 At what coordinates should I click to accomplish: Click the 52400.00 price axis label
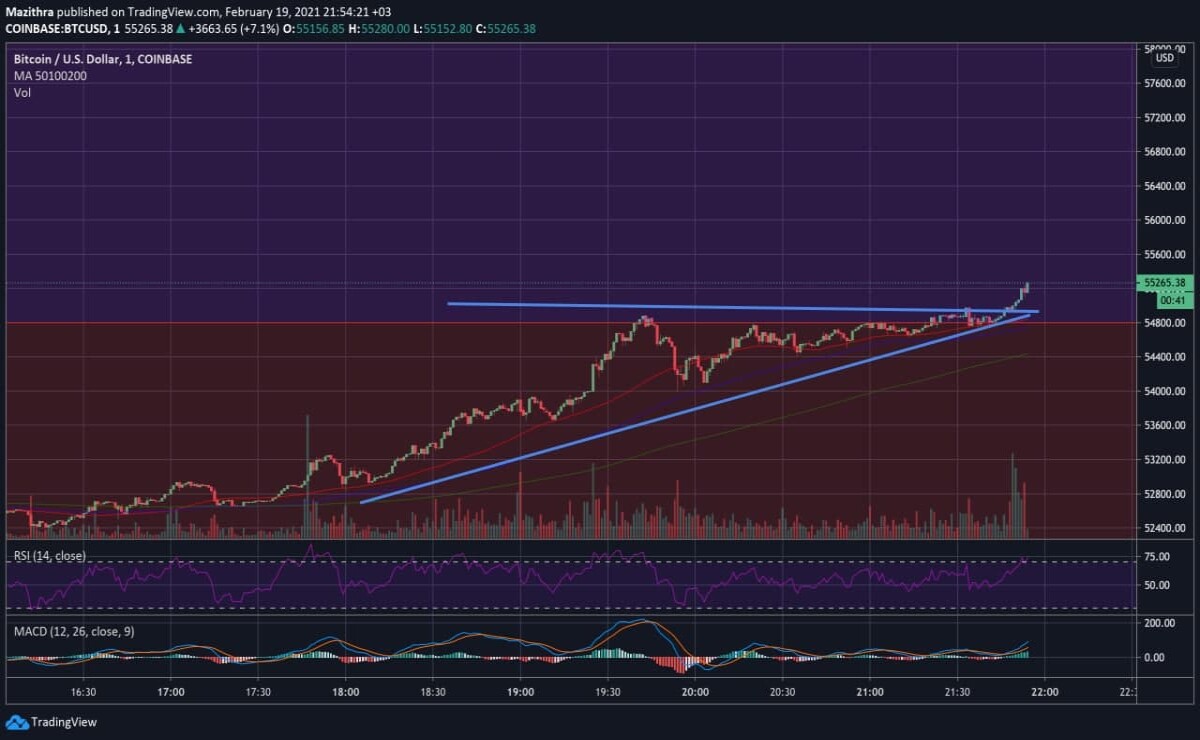click(x=1167, y=528)
